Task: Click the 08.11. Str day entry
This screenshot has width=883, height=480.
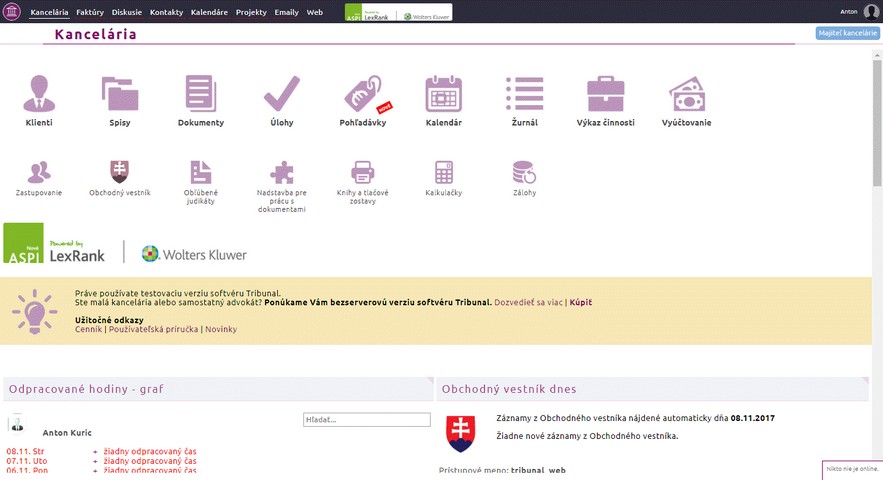Action: (x=25, y=451)
